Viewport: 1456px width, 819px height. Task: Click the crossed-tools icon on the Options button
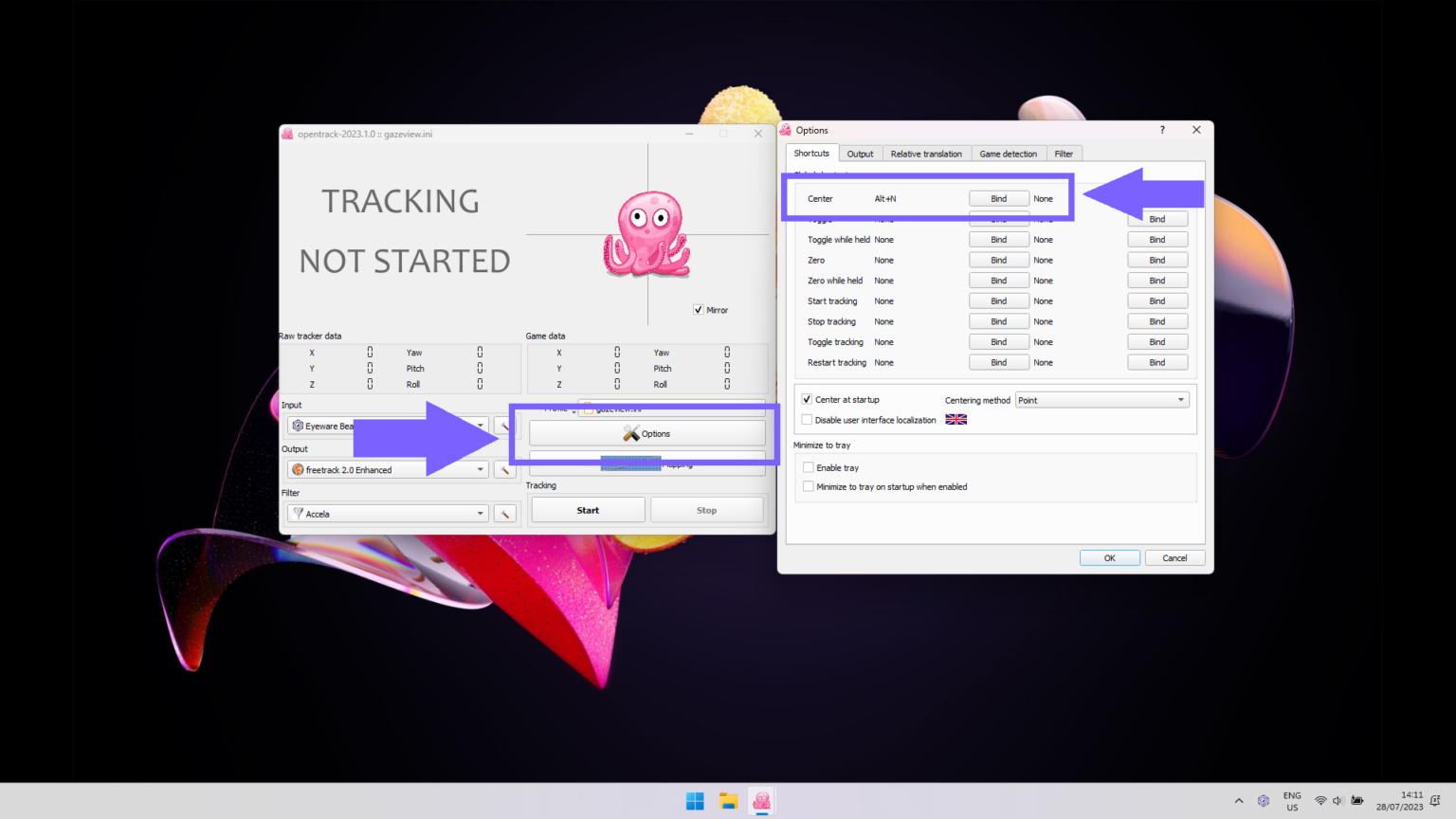point(630,433)
